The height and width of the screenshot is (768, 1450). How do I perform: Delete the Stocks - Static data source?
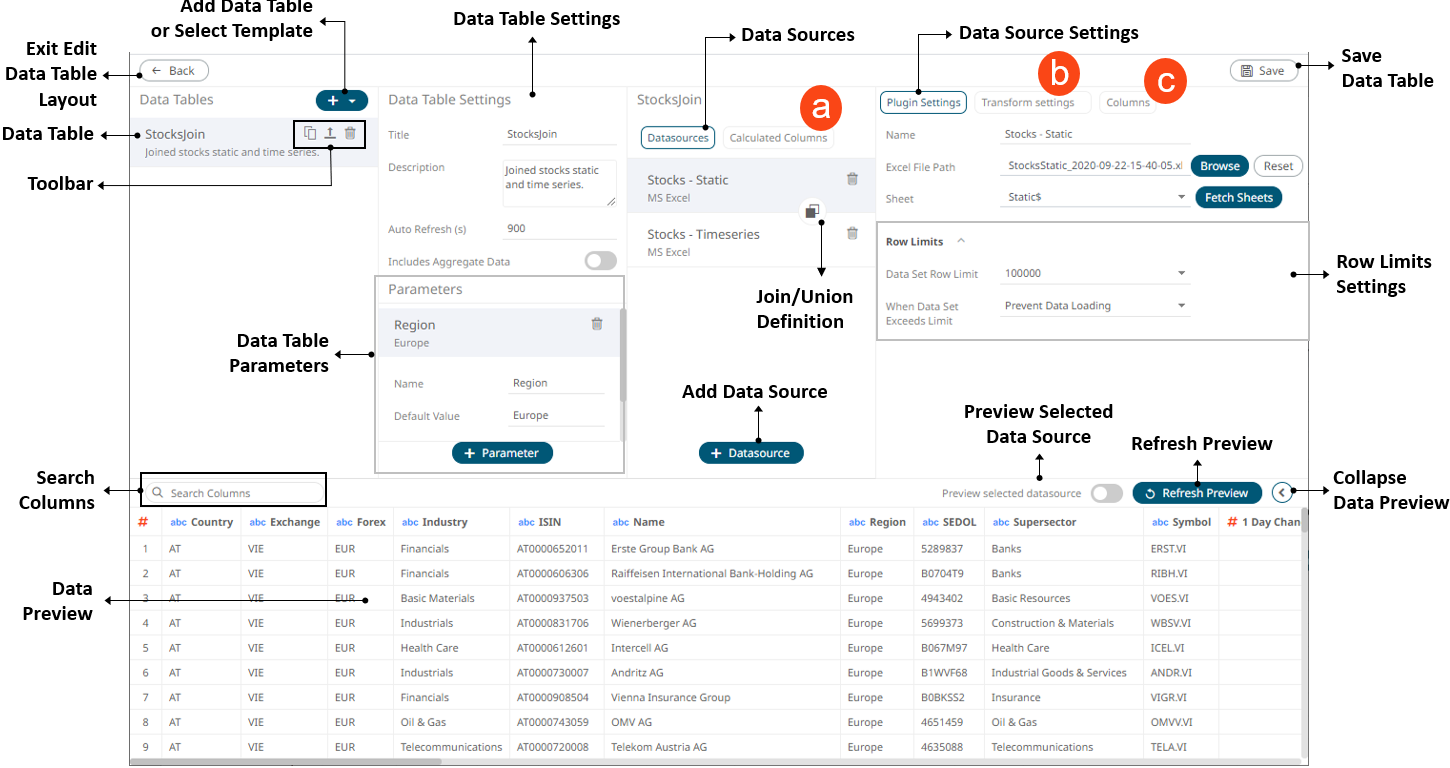pos(852,179)
